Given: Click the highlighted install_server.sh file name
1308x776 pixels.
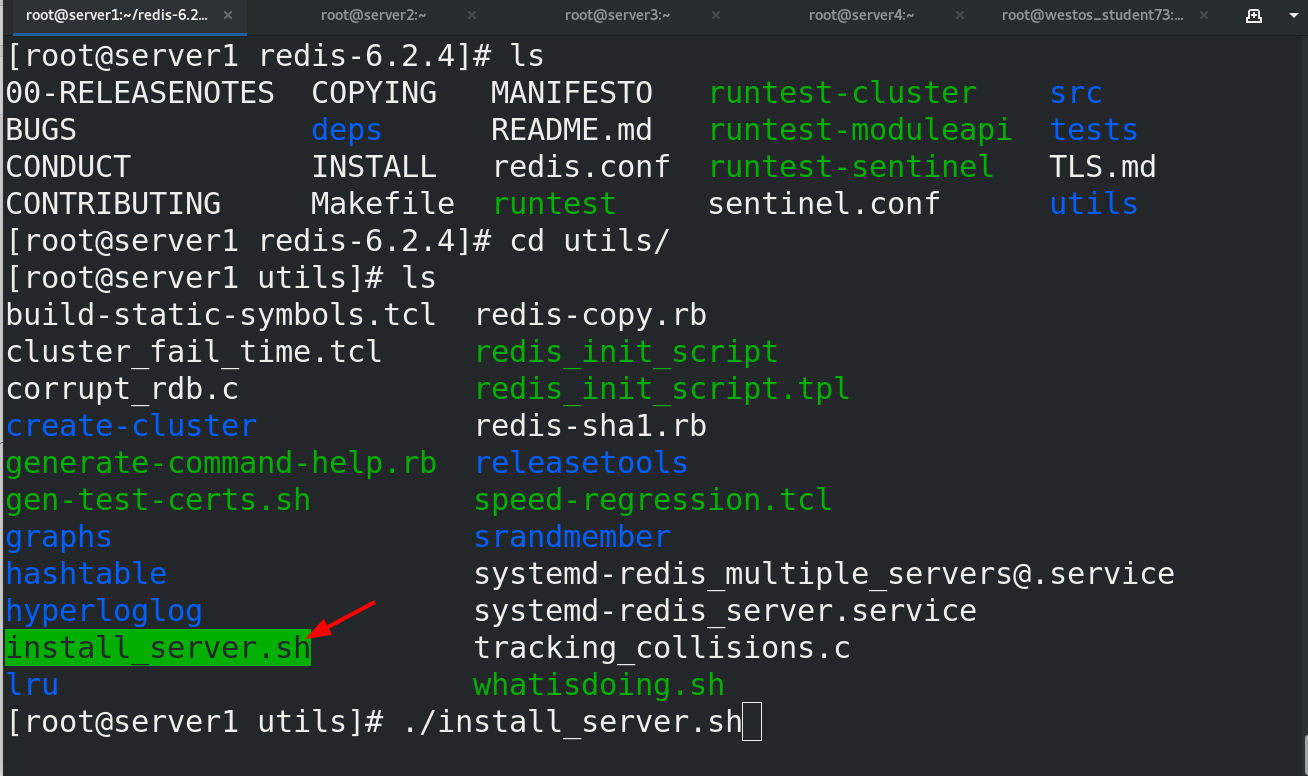Looking at the screenshot, I should click(158, 648).
